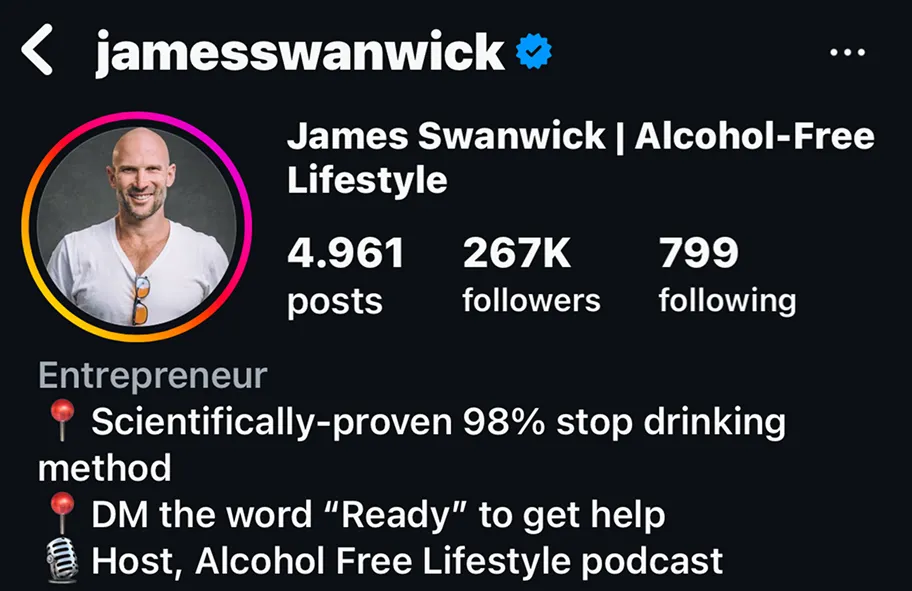Tap the followers label
This screenshot has height=591, width=912.
click(531, 301)
